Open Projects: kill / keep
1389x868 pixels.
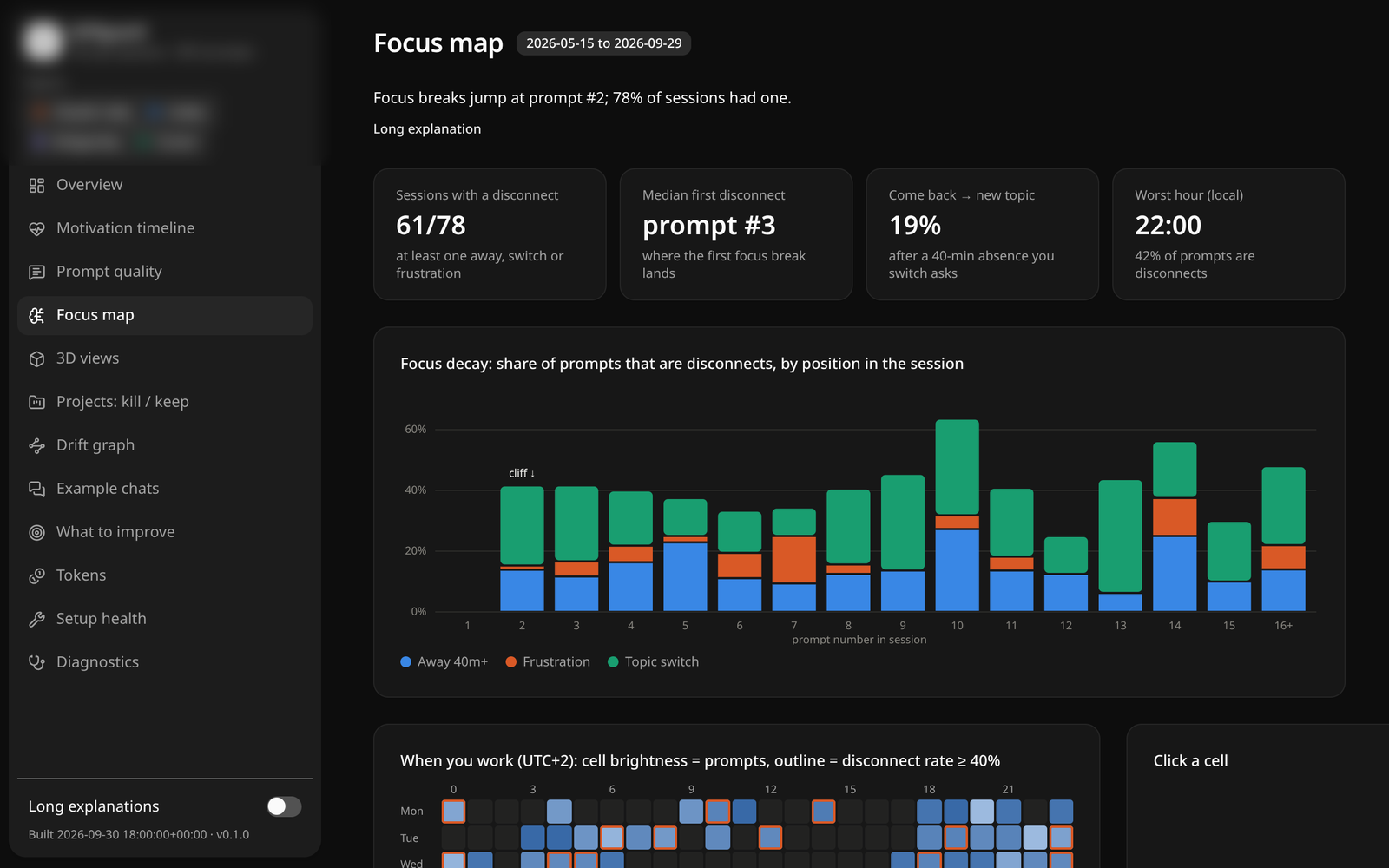(165, 402)
